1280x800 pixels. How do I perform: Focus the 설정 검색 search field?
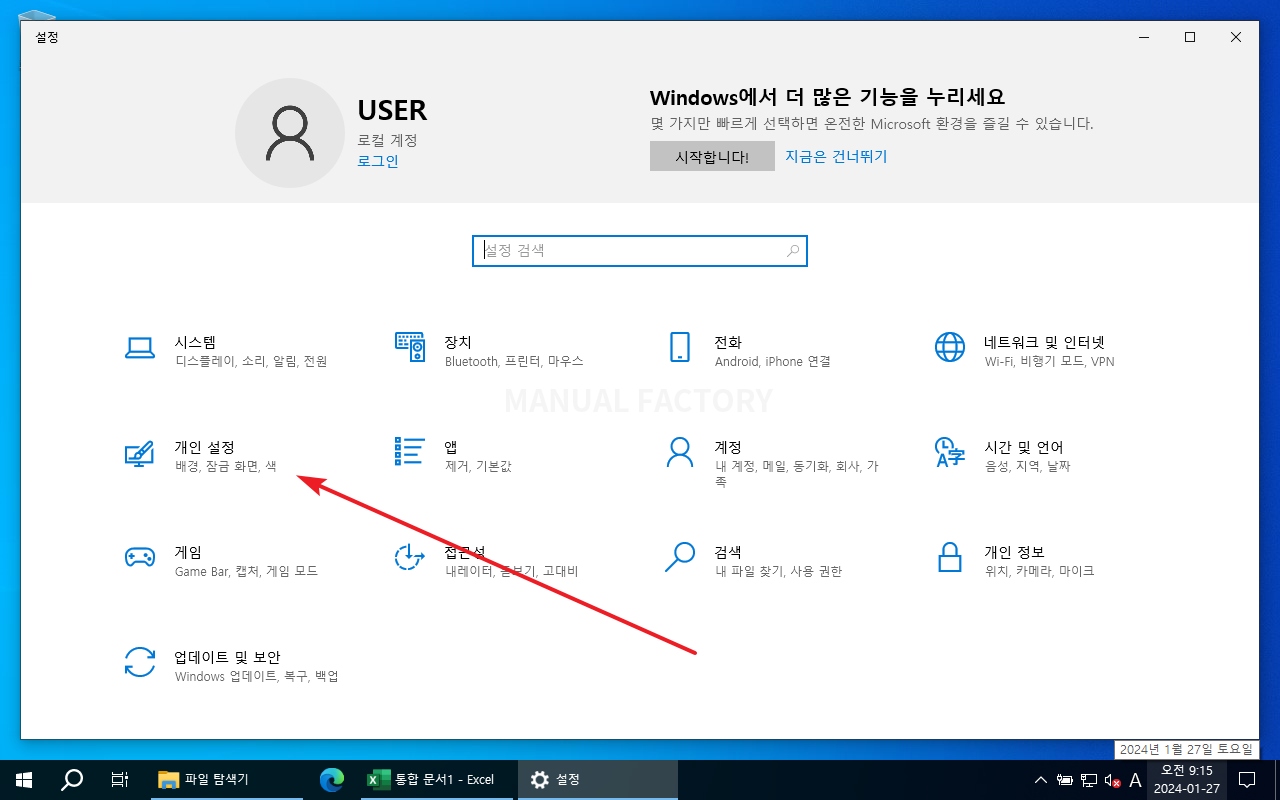[x=640, y=251]
